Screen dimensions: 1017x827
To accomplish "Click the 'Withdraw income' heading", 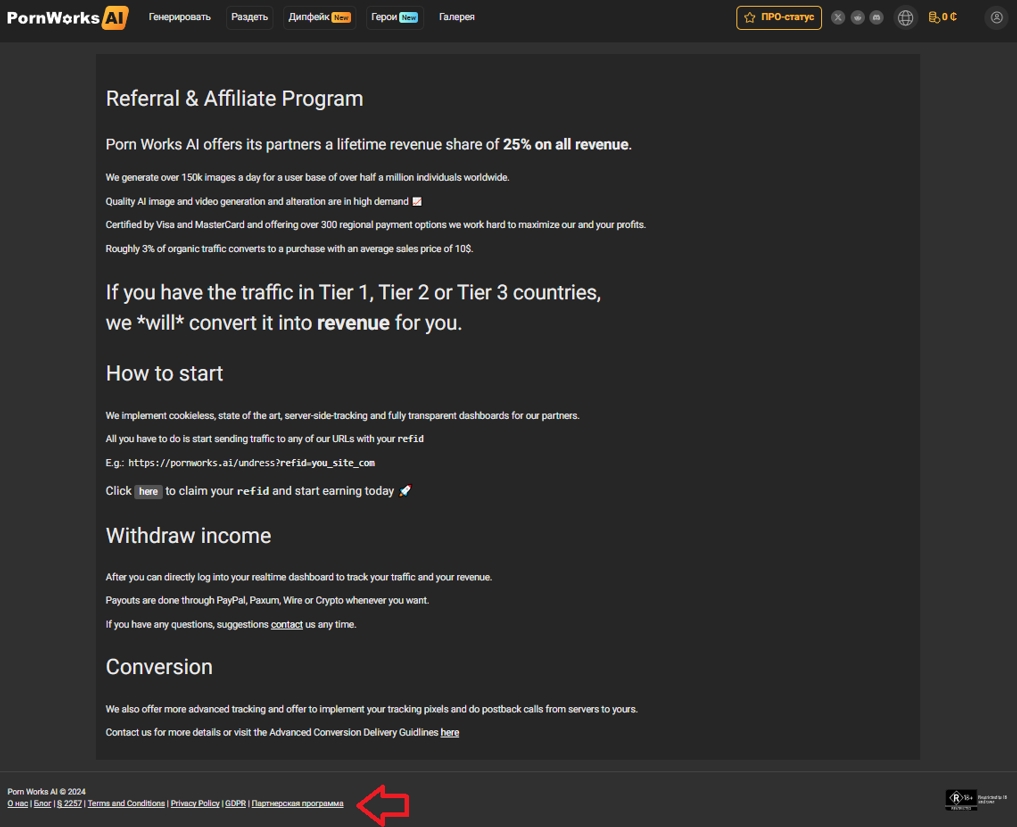I will click(188, 535).
